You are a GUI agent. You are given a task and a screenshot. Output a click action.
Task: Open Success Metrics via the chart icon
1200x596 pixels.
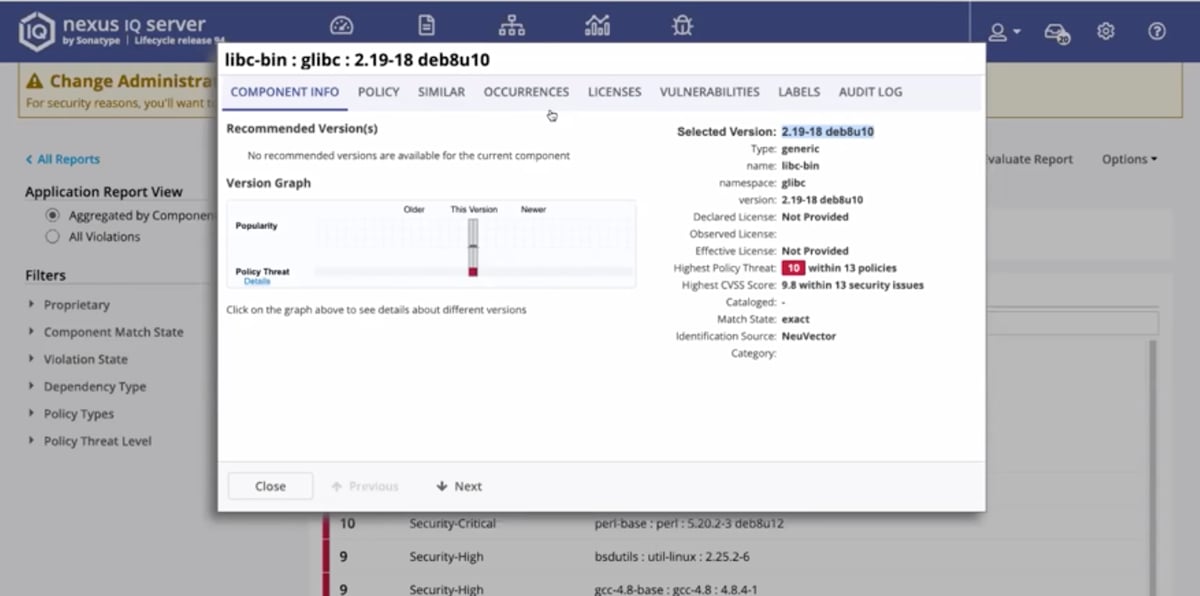coord(597,27)
